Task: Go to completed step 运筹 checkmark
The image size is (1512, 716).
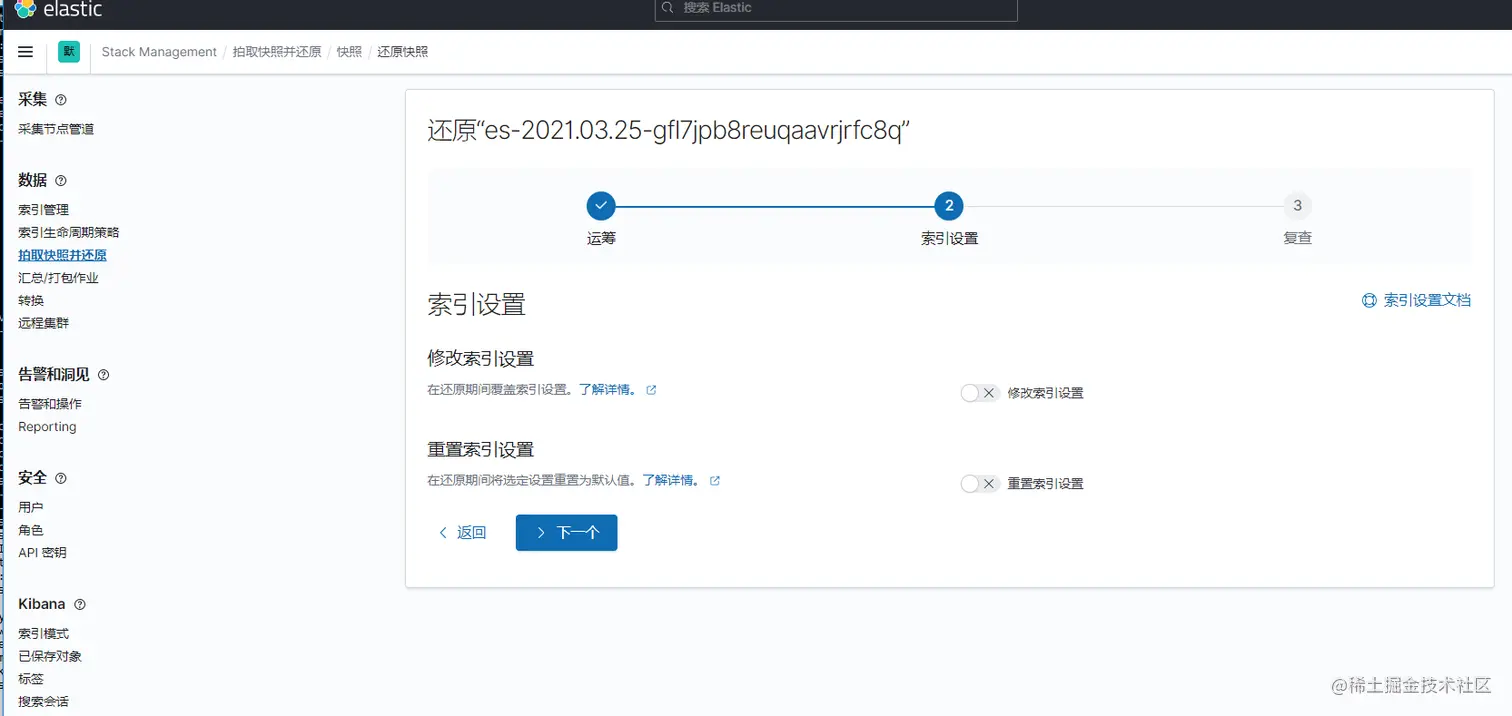Action: [601, 206]
